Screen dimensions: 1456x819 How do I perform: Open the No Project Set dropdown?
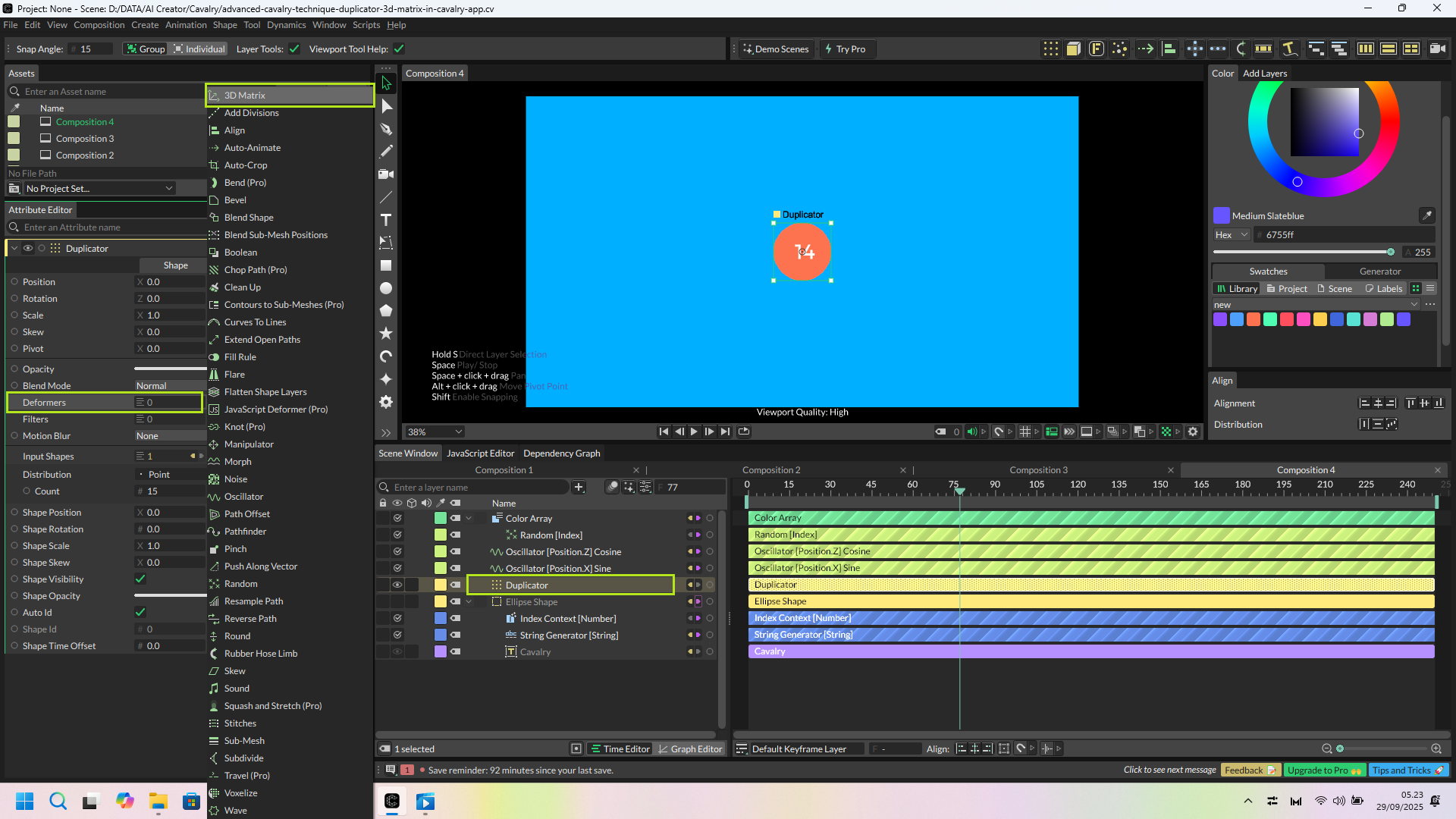(99, 188)
